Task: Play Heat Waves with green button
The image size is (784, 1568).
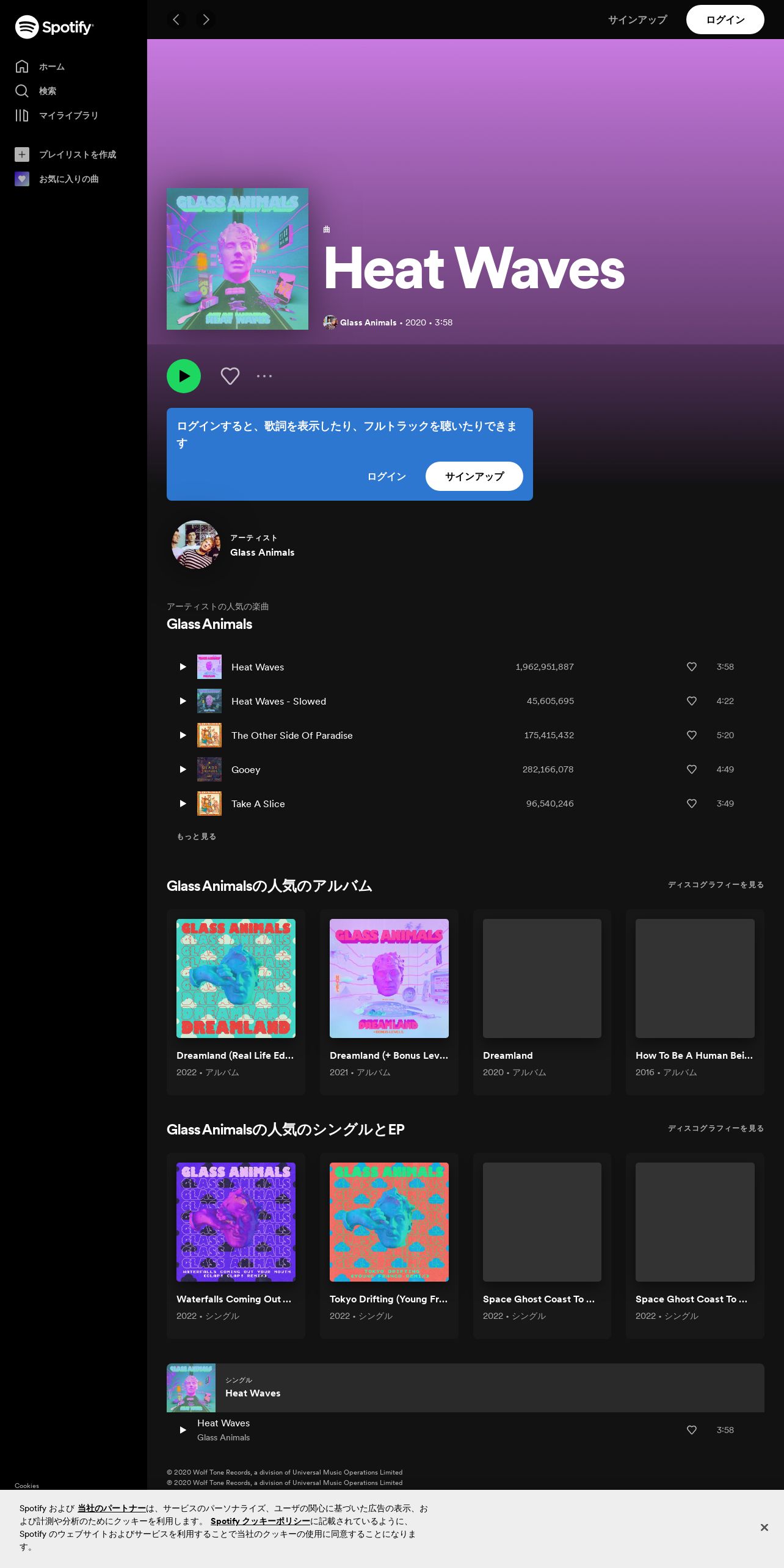Action: [184, 376]
